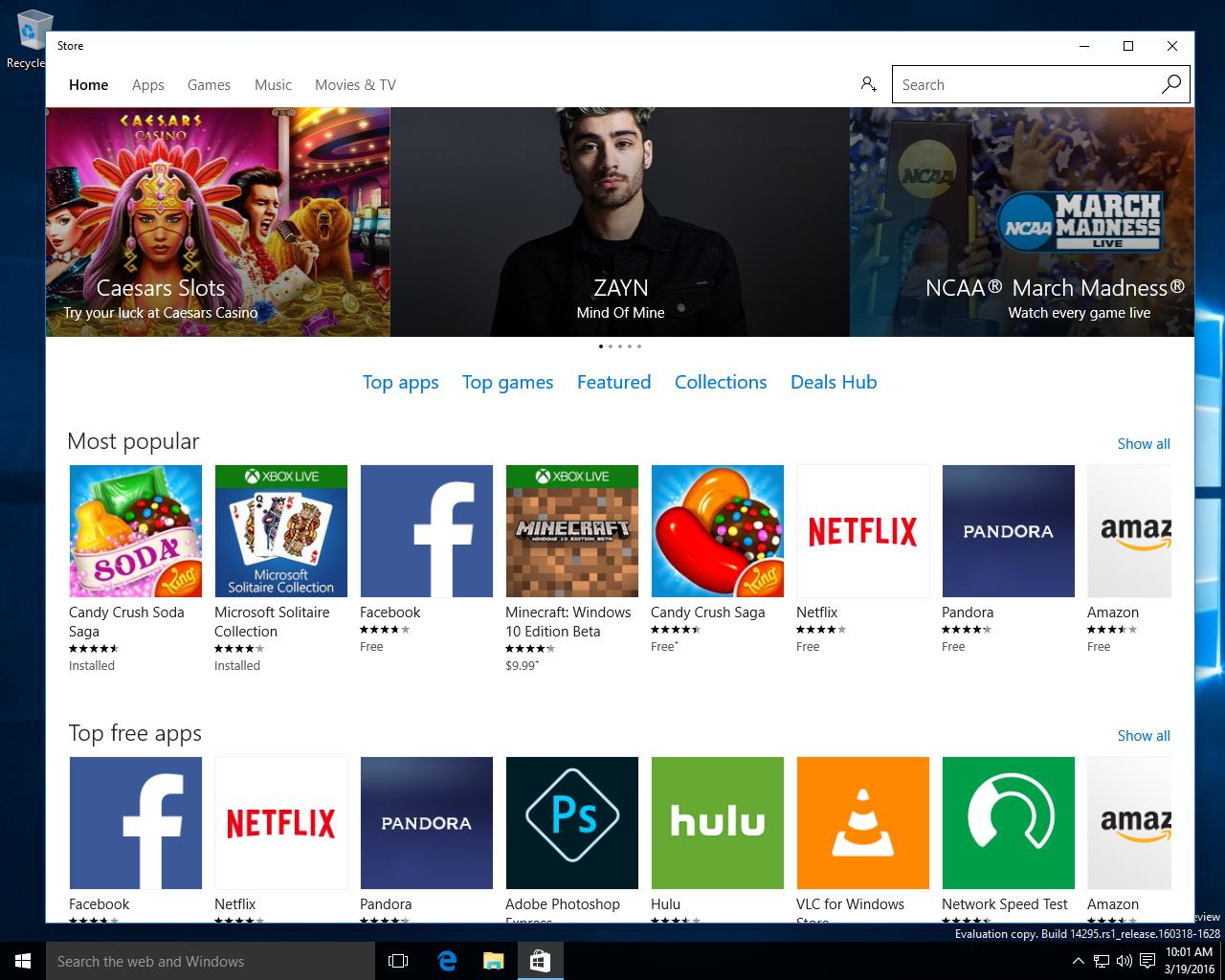Open Adobe Photoshop Express tile

[x=572, y=823]
